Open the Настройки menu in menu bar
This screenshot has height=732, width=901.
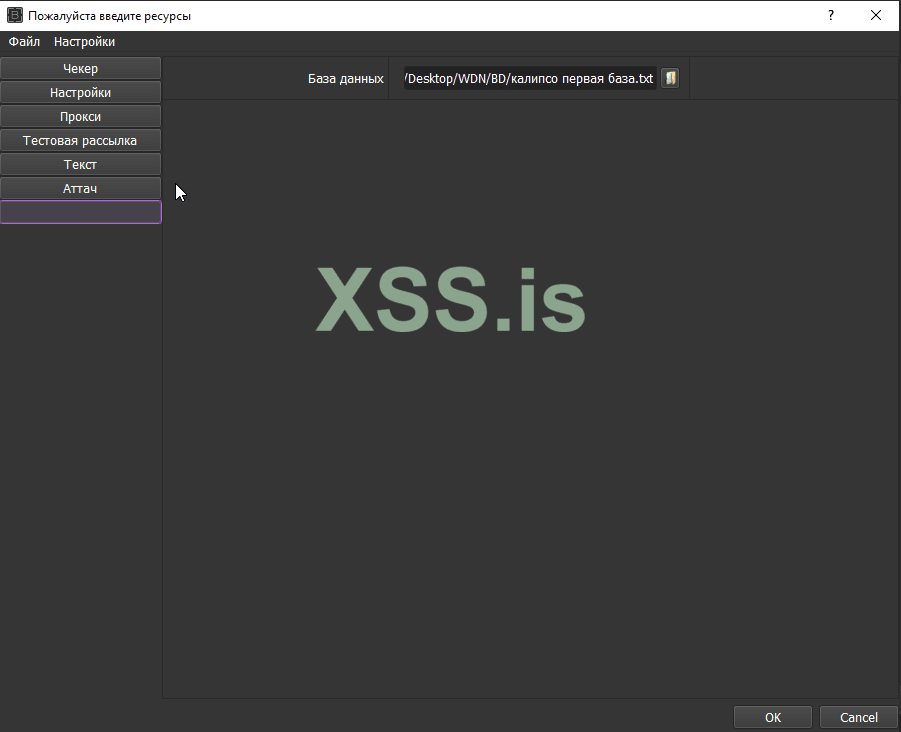click(x=84, y=42)
